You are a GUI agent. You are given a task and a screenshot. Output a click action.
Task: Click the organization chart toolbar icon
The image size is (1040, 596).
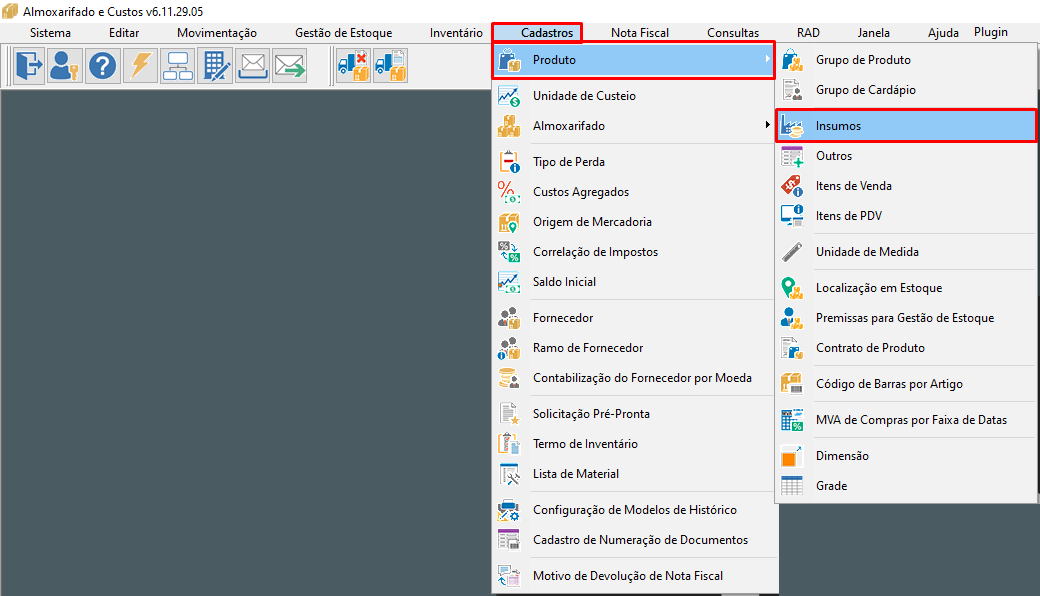point(178,66)
